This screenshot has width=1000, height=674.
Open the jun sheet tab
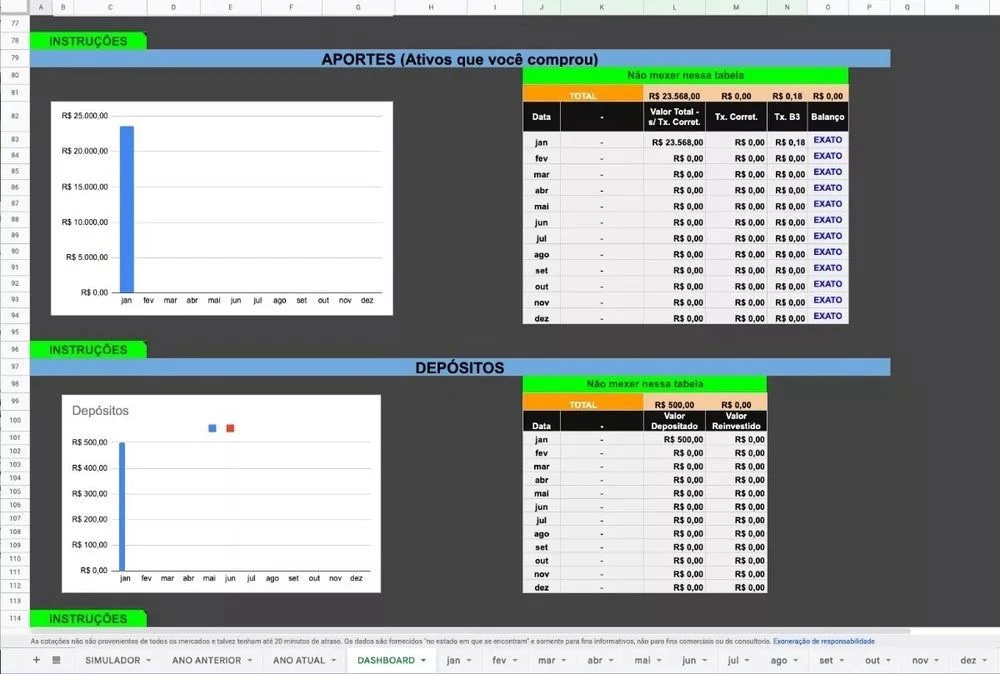pyautogui.click(x=689, y=660)
